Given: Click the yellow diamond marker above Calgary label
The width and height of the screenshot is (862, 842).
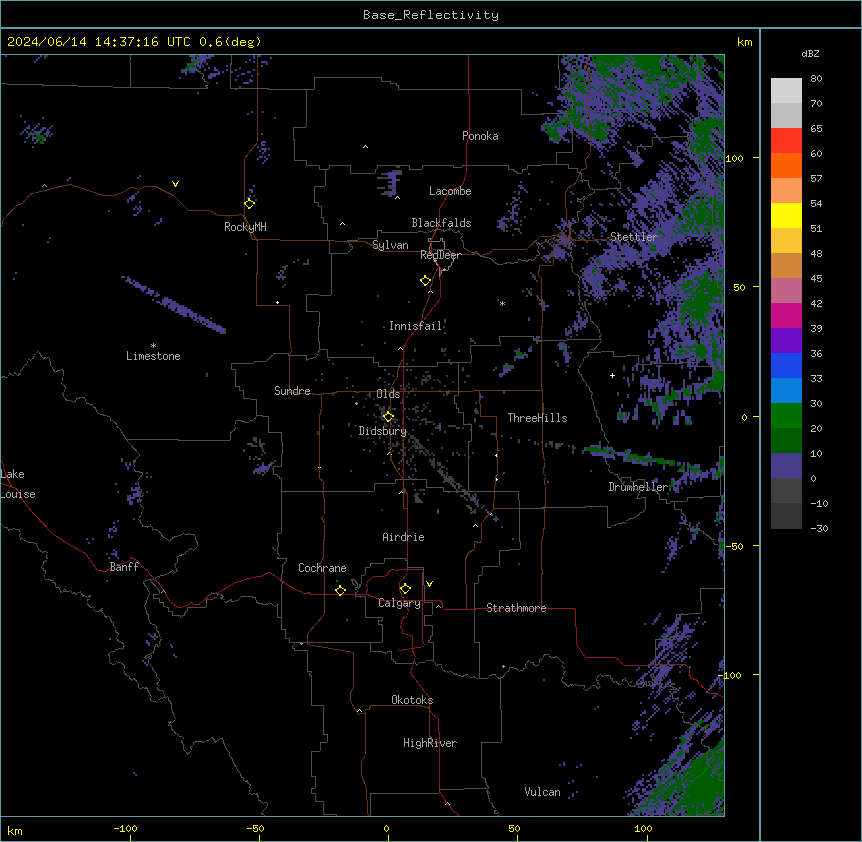Looking at the screenshot, I should tap(405, 589).
